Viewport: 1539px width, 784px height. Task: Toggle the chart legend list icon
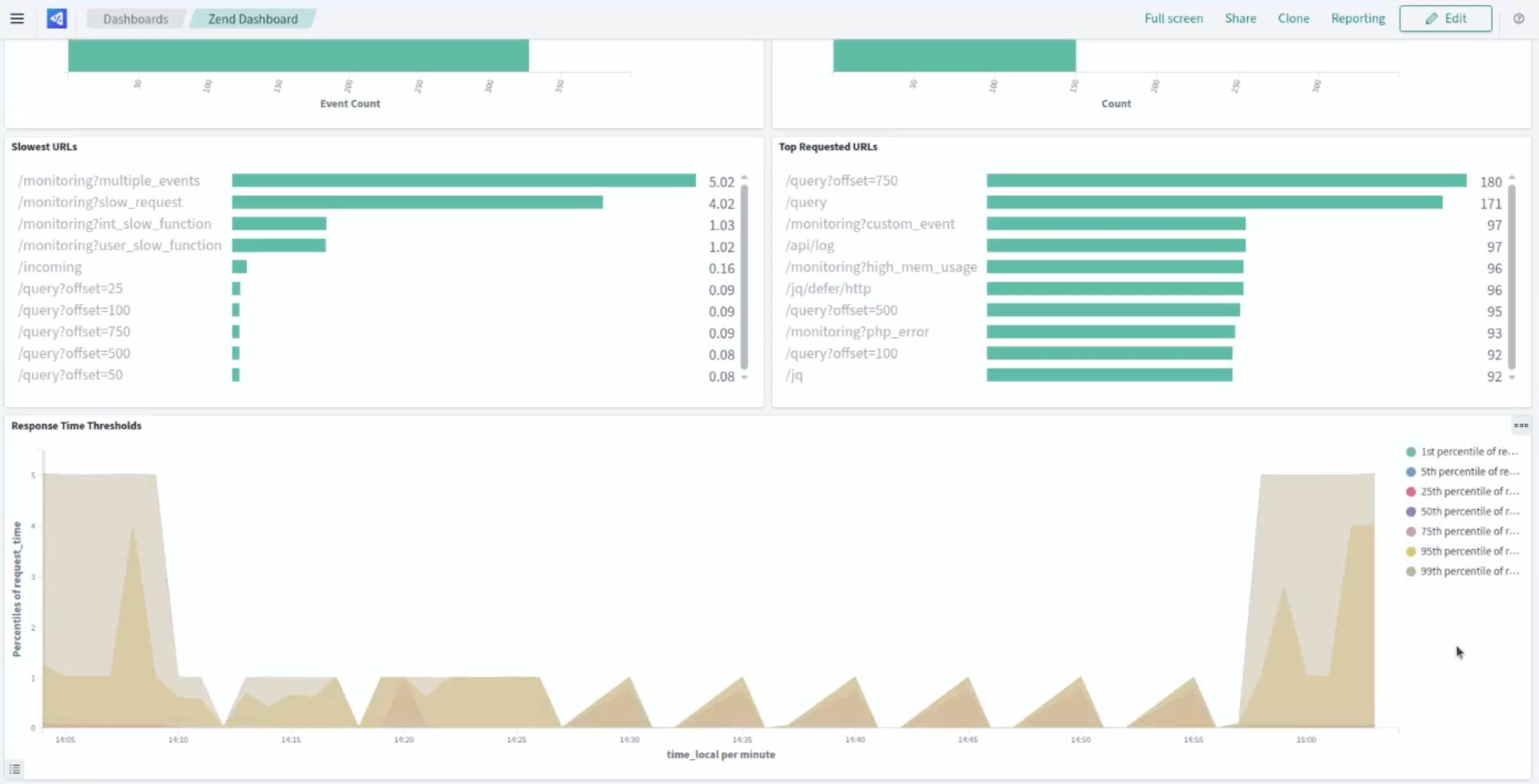pyautogui.click(x=15, y=769)
